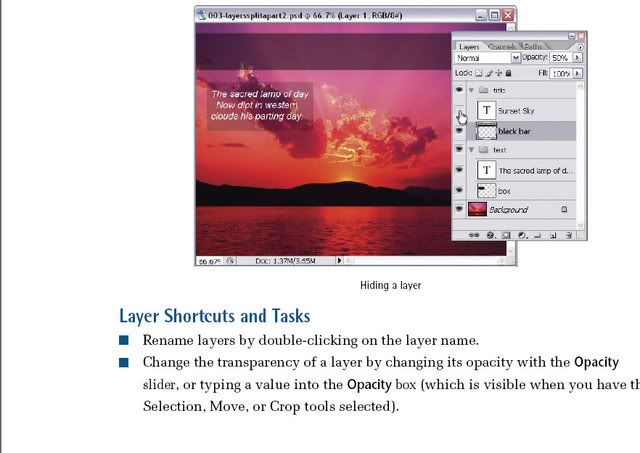Click the Background layer thumbnail
Image resolution: width=640 pixels, height=453 pixels.
pos(477,209)
